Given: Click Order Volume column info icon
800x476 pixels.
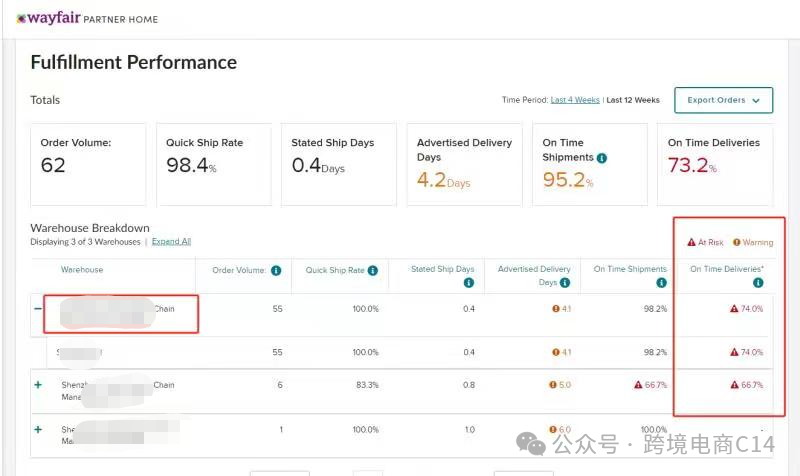Looking at the screenshot, I should tap(276, 270).
